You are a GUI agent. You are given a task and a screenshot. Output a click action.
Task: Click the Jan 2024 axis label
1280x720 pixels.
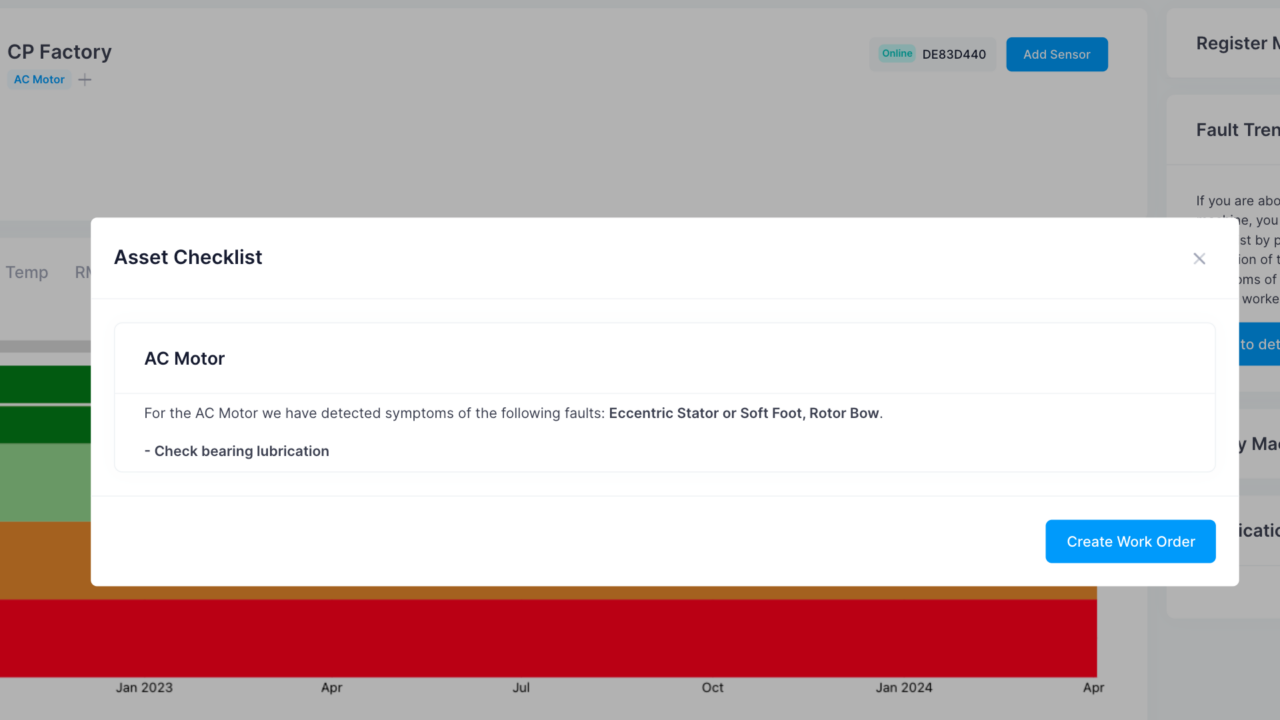903,688
